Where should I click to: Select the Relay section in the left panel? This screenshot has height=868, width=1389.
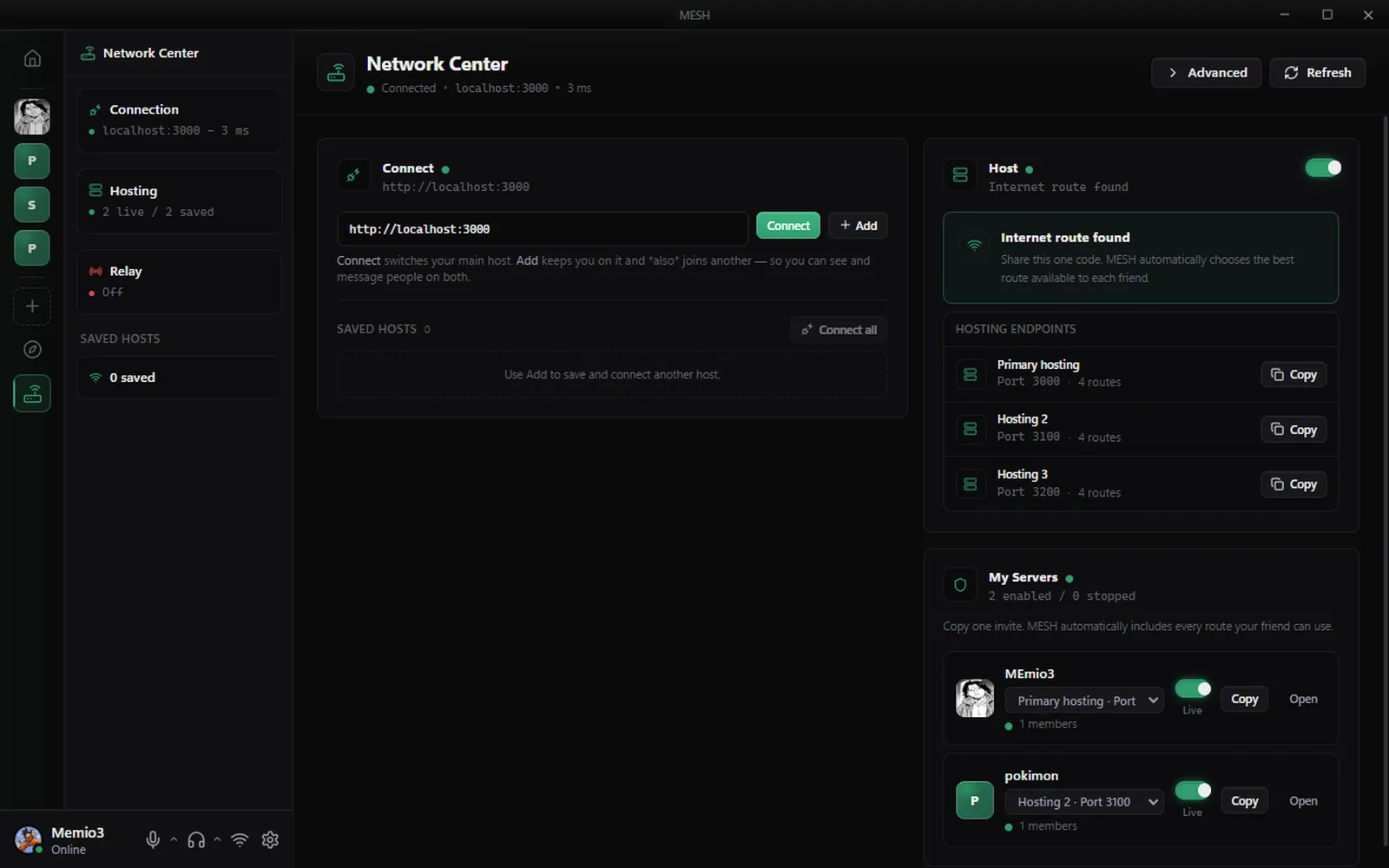[x=179, y=281]
